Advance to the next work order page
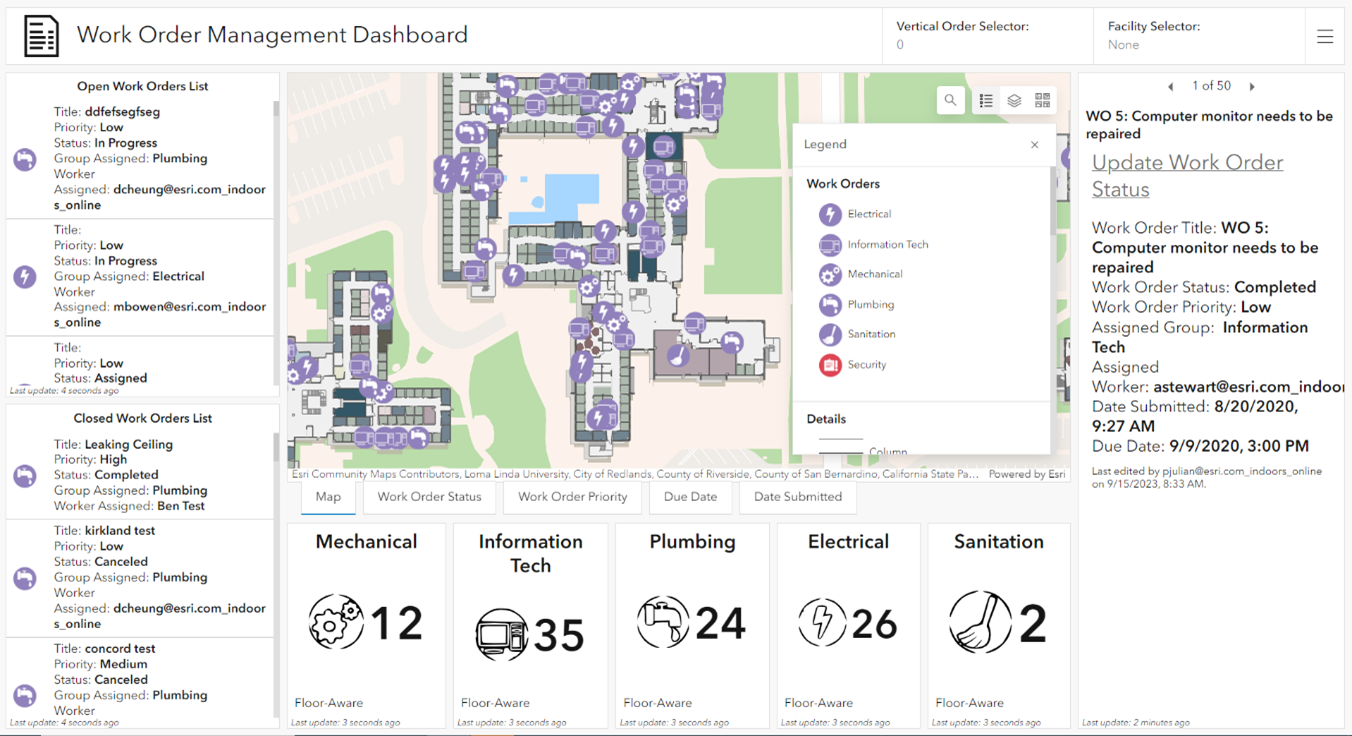 pyautogui.click(x=1252, y=86)
